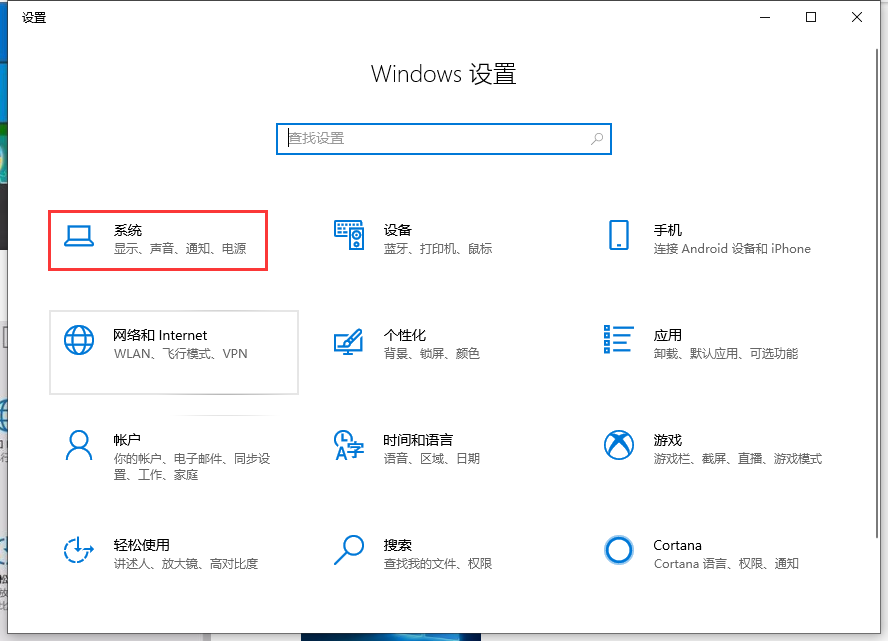Click the Xbox Gaming icon

[619, 445]
